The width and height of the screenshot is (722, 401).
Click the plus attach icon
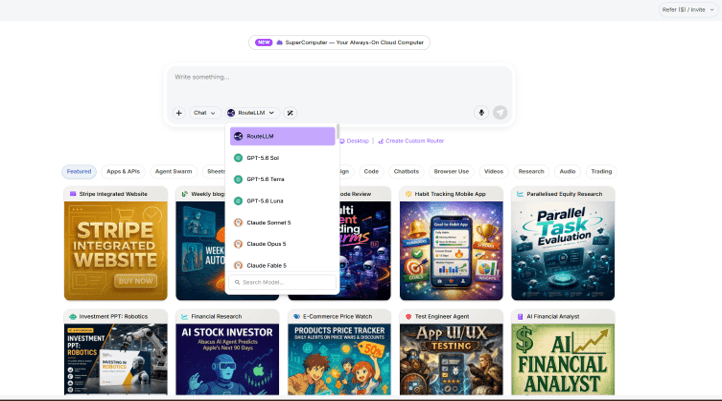[x=179, y=113]
